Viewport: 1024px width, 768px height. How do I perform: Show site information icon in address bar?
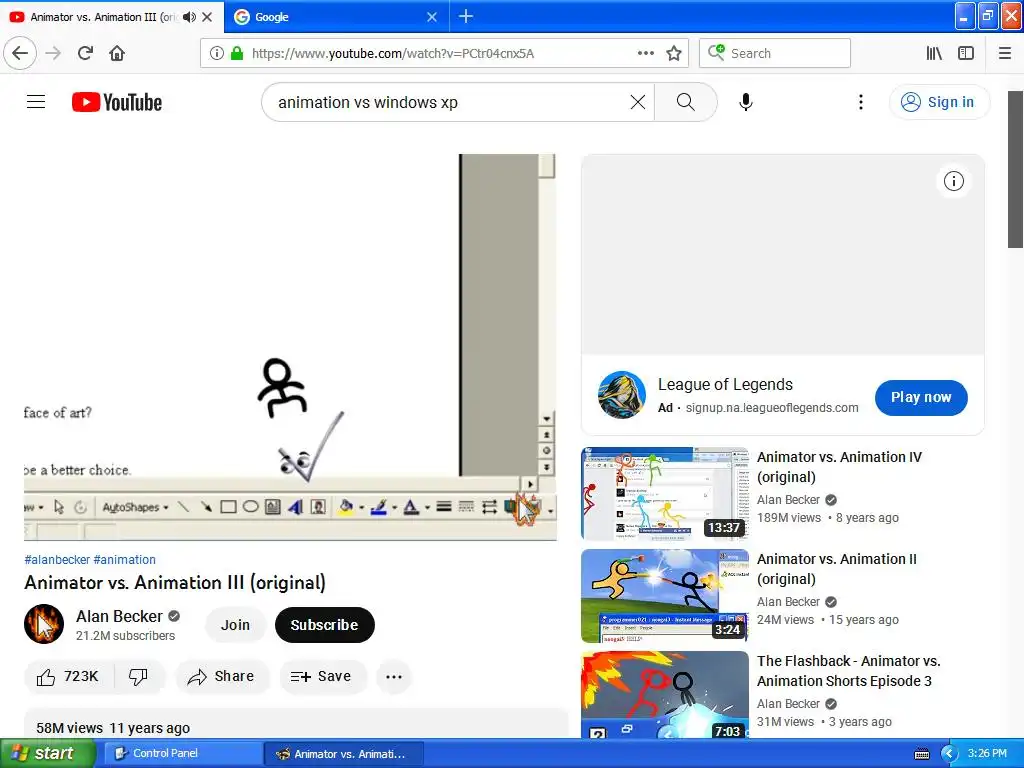coord(217,54)
